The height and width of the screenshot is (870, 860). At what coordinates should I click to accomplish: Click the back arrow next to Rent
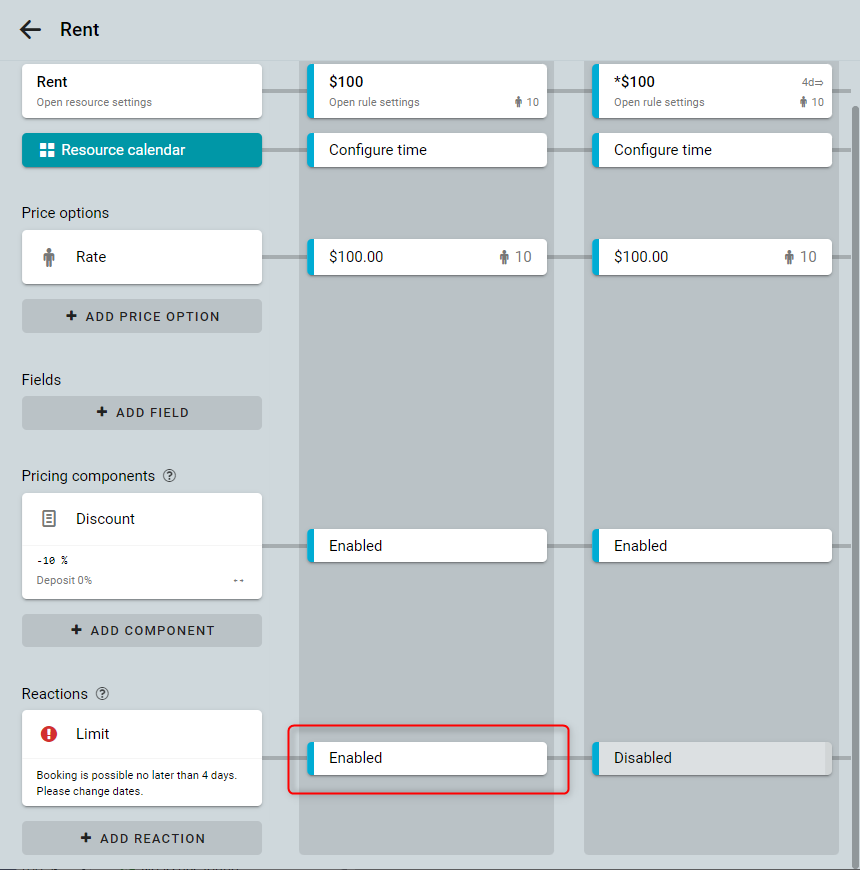[30, 30]
